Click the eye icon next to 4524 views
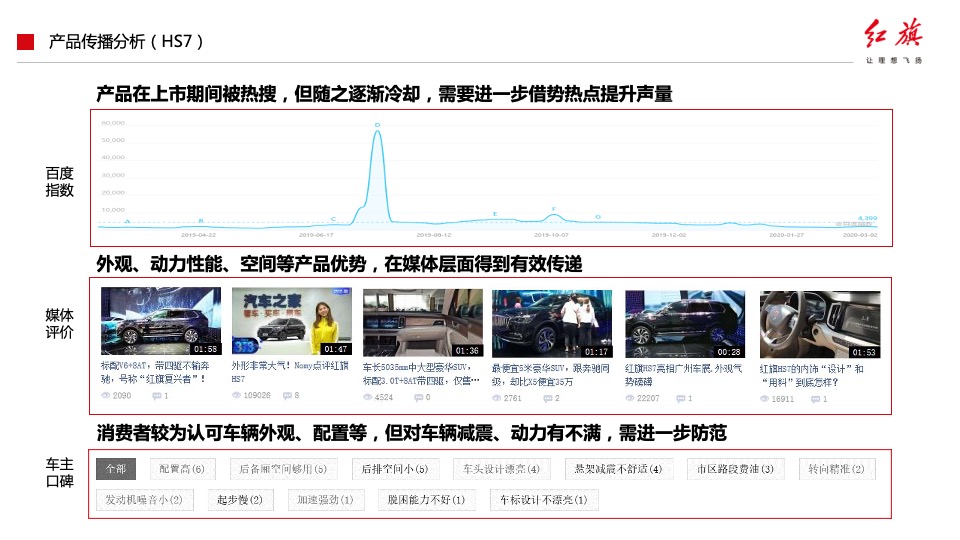The height and width of the screenshot is (540, 960). (x=368, y=397)
